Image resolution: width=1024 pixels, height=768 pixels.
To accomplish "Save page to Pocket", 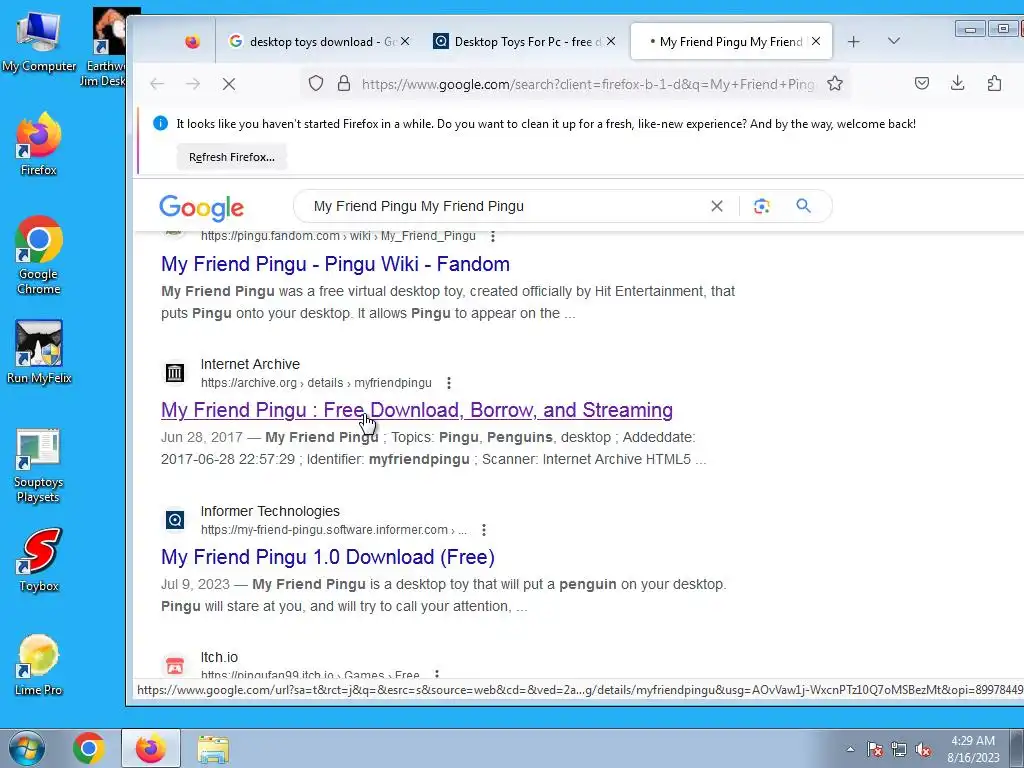I will point(921,84).
